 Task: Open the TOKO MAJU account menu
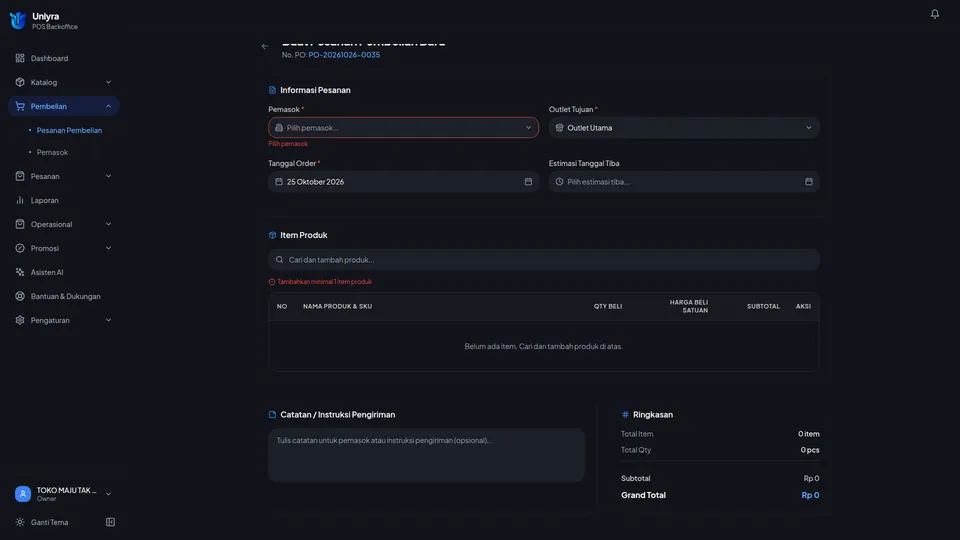pos(64,494)
